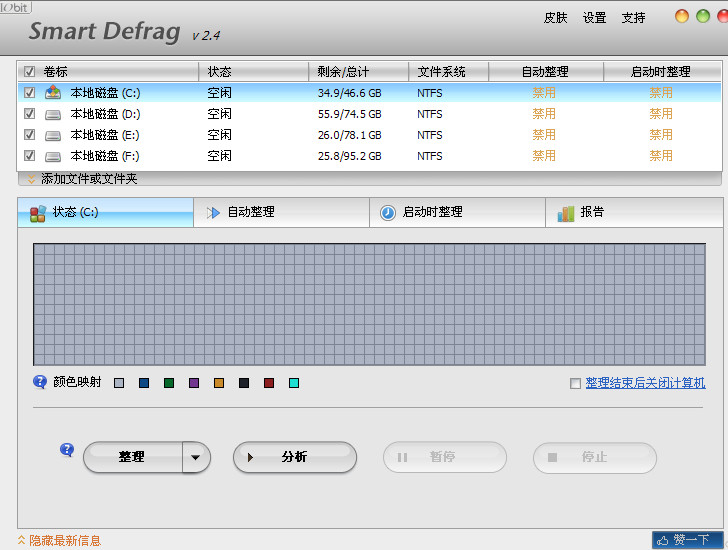Select the 本地磁盘 (D:) row label
This screenshot has height=550, width=728.
(105, 114)
